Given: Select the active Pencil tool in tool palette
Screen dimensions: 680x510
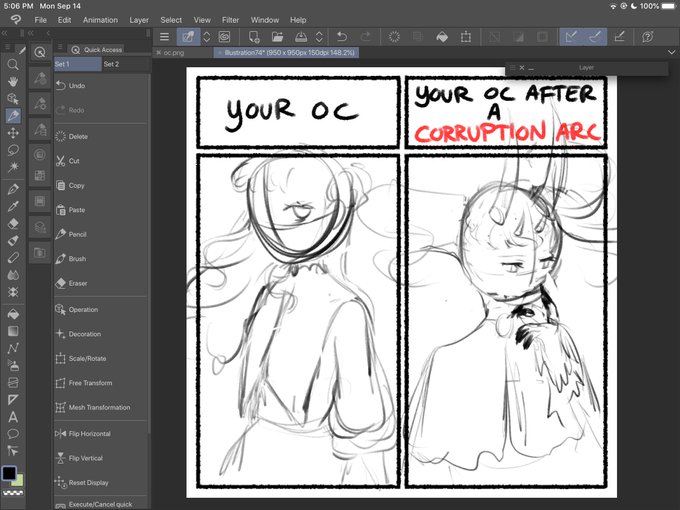Looking at the screenshot, I should [x=13, y=116].
